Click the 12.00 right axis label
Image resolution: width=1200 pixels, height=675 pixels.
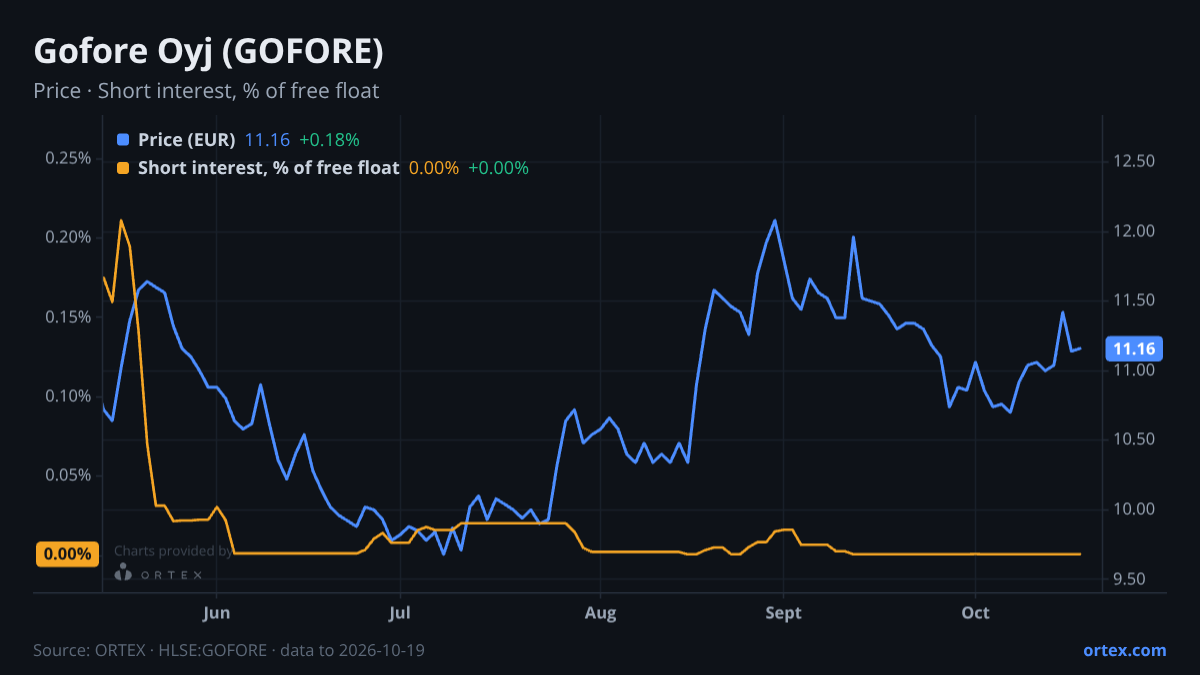[1134, 231]
